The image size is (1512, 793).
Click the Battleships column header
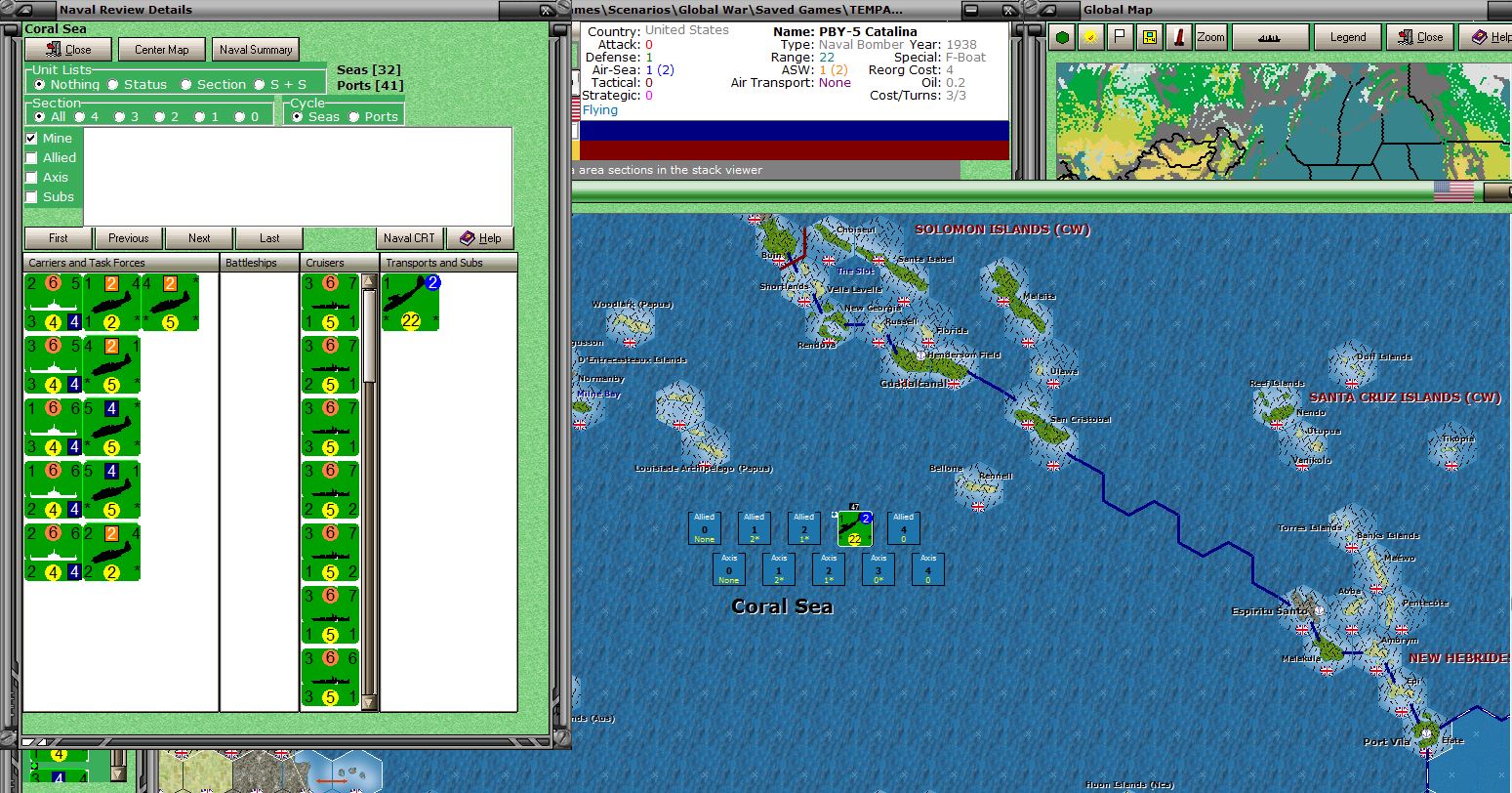260,263
